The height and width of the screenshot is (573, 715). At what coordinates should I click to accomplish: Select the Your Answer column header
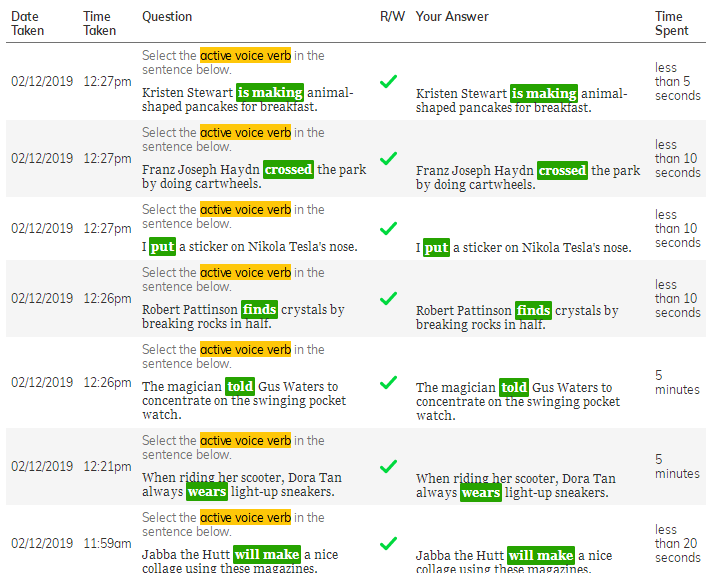pyautogui.click(x=452, y=17)
